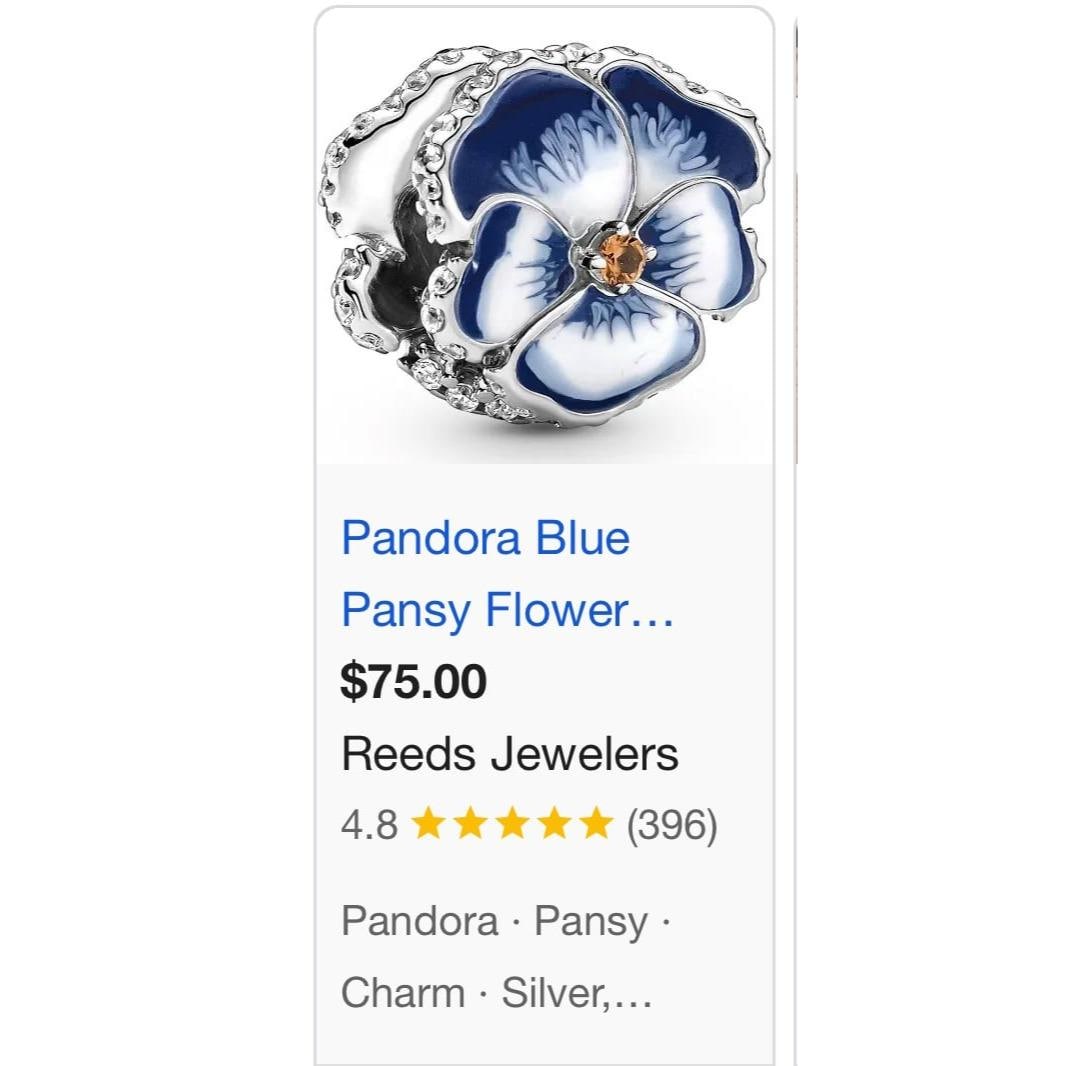The width and height of the screenshot is (1066, 1066).
Task: Click the 4.8 rating number
Action: point(369,825)
